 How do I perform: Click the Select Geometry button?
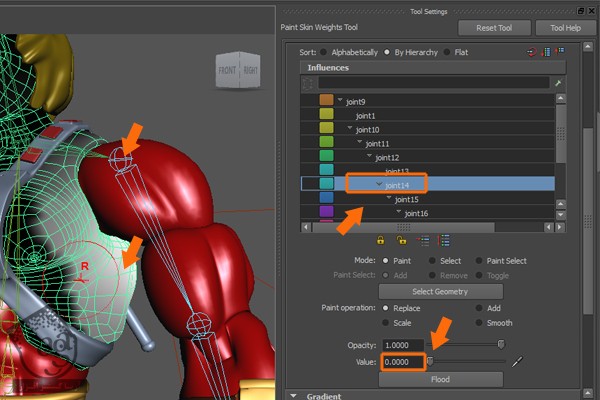[x=440, y=292]
